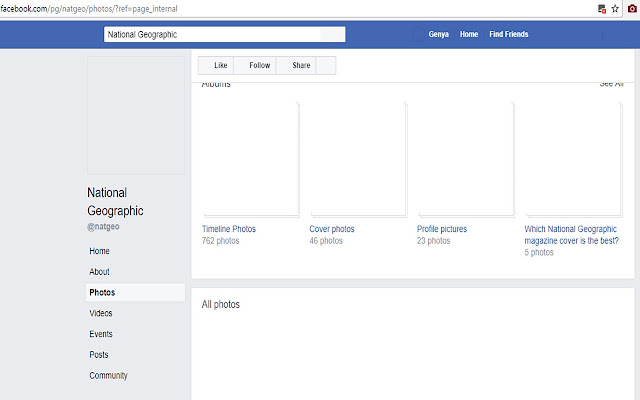Open the red camera extension icon
The image size is (640, 400).
[632, 9]
